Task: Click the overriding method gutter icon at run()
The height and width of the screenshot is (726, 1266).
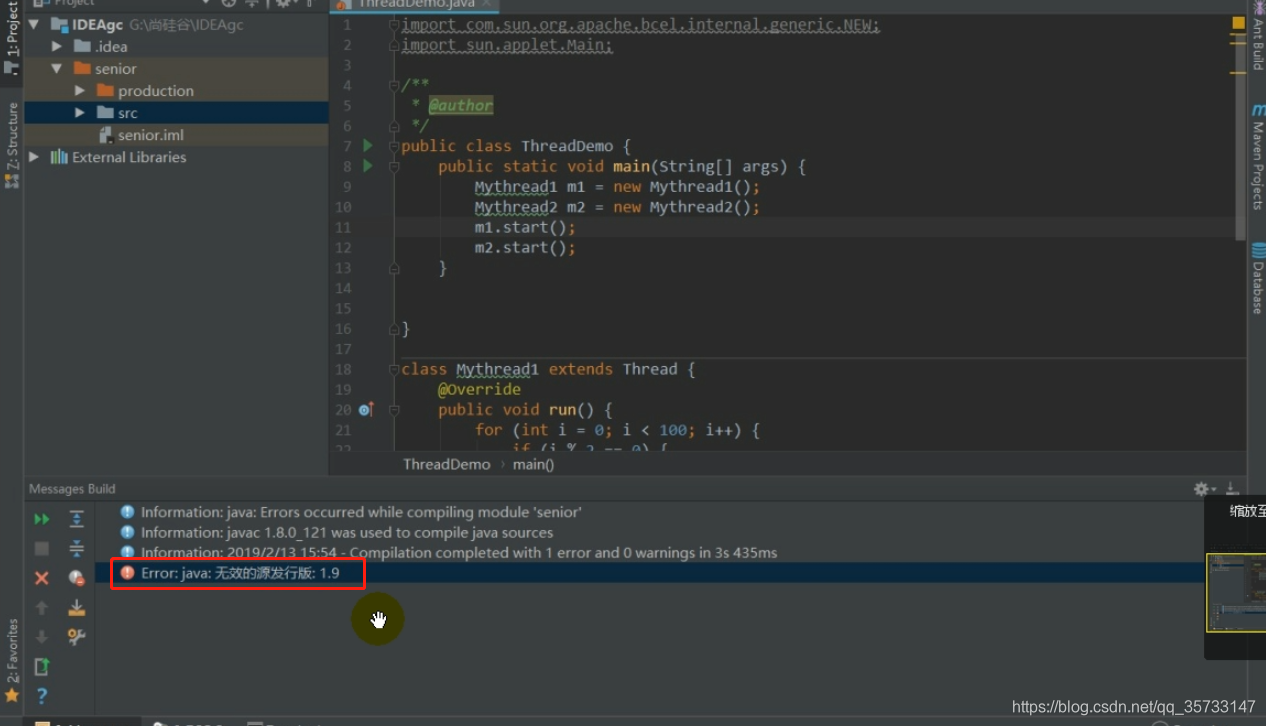Action: [366, 409]
